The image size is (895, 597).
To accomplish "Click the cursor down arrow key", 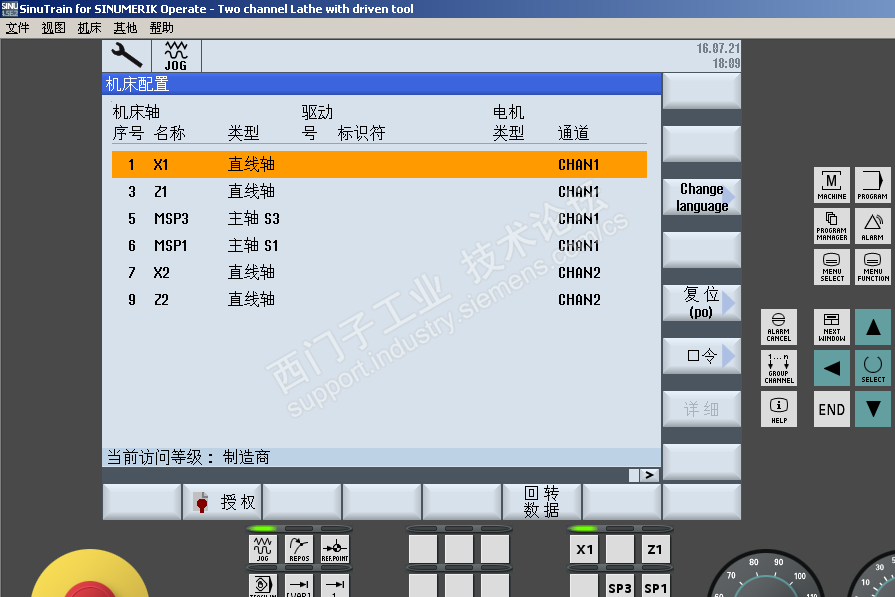I will click(873, 409).
